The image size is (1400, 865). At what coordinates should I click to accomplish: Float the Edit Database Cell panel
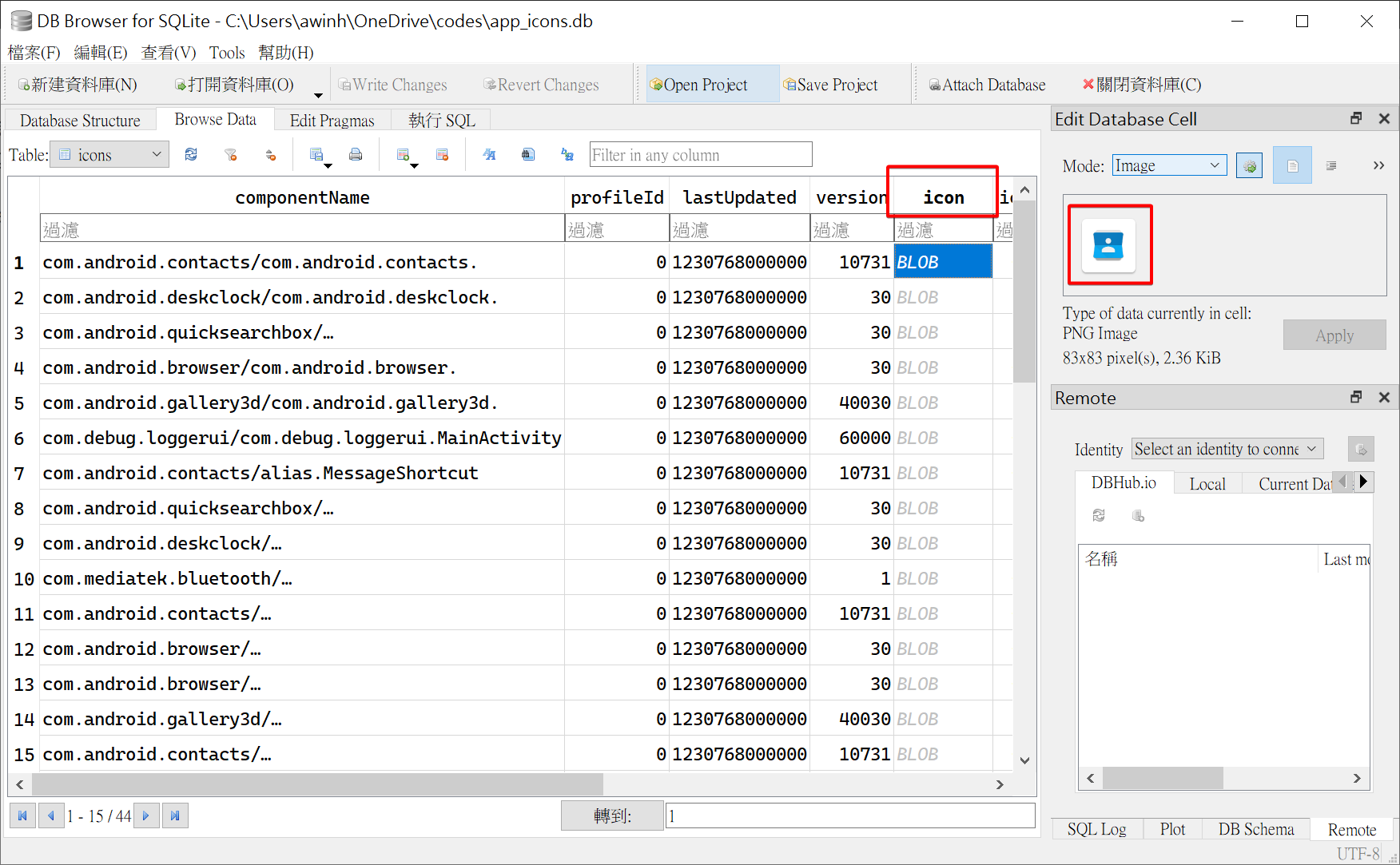(x=1356, y=119)
